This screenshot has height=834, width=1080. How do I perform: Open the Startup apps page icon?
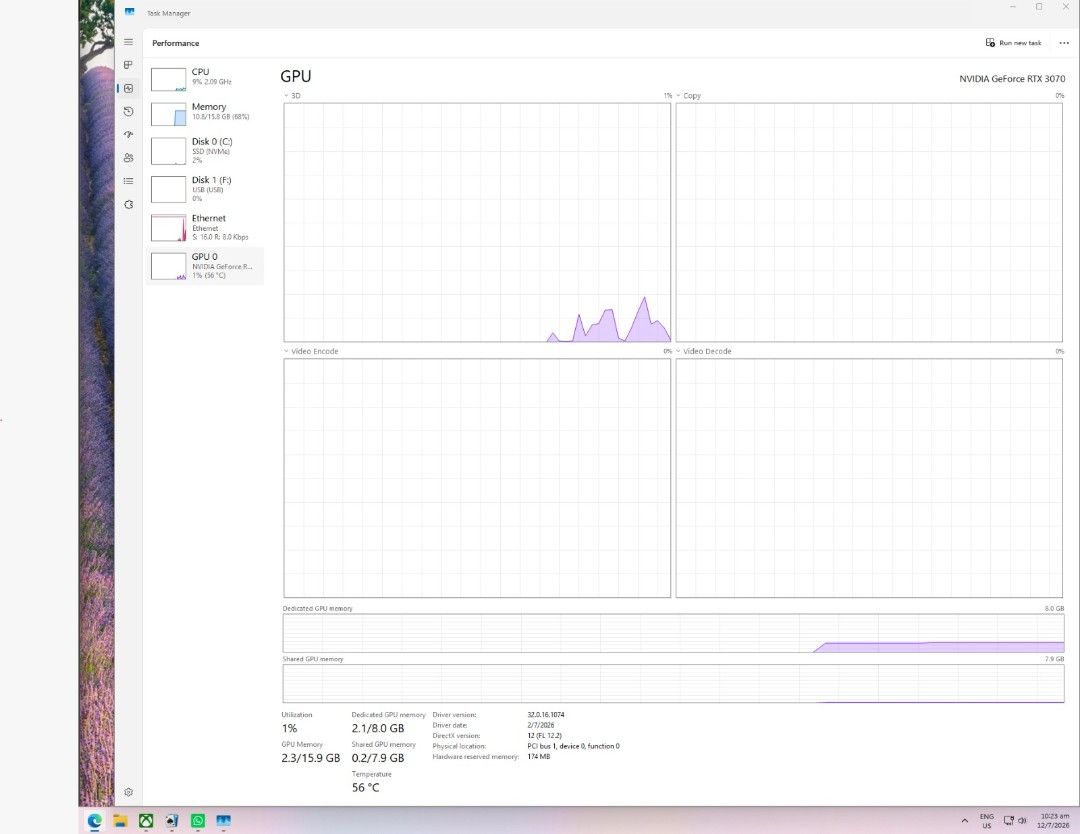pyautogui.click(x=128, y=135)
